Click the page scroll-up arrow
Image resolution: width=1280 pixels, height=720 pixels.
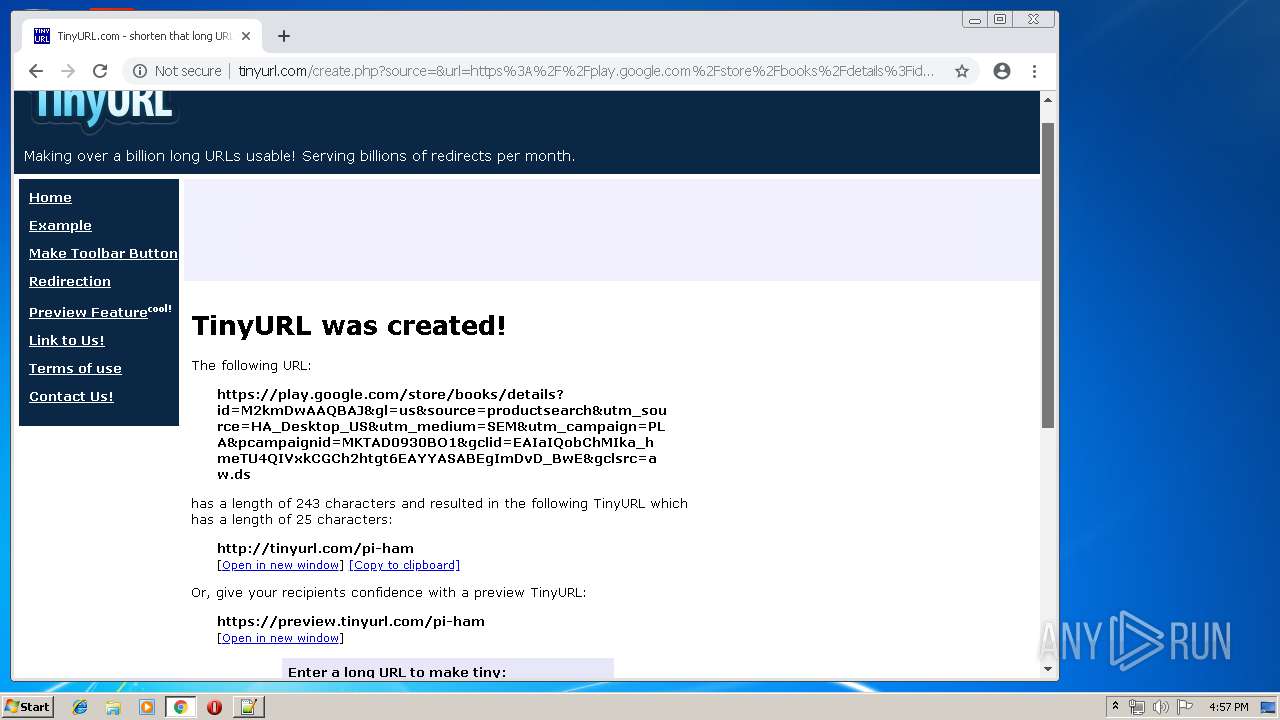point(1048,100)
